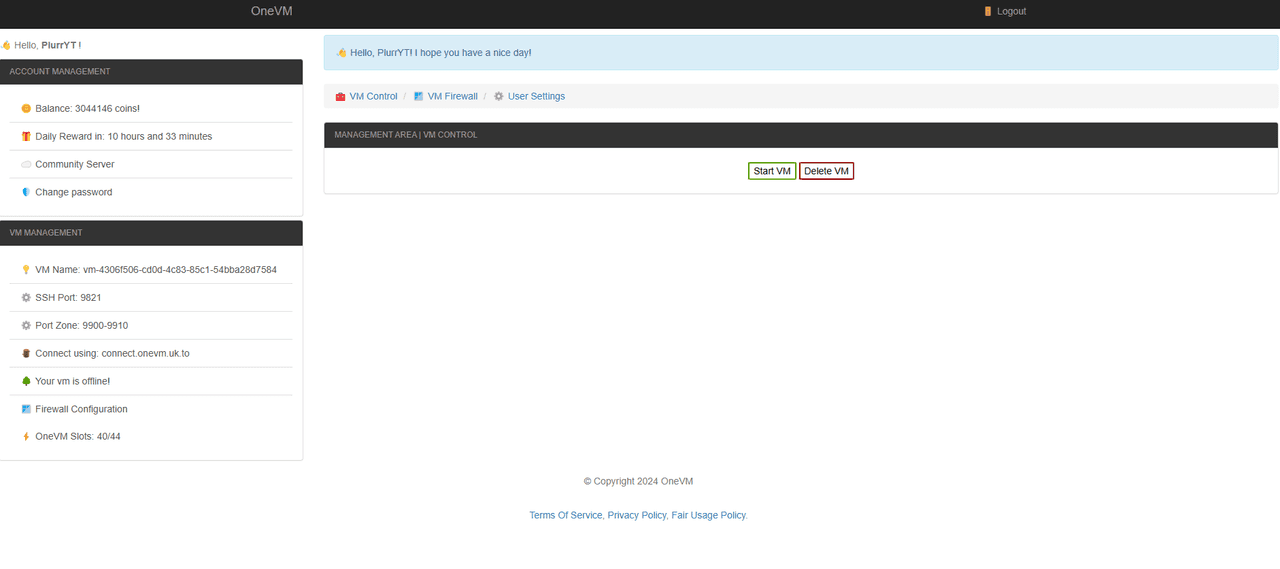Screen dimensions: 1280x569
Task: Log out using the Logout link
Action: click(x=1011, y=11)
